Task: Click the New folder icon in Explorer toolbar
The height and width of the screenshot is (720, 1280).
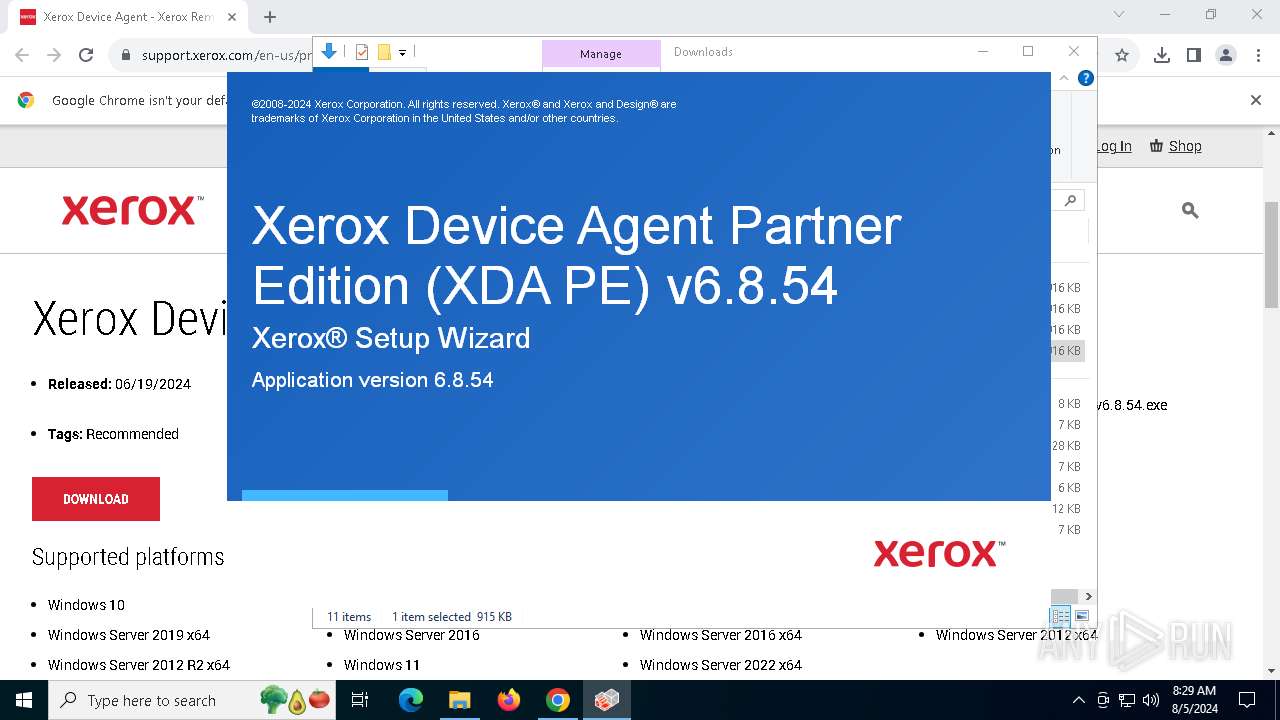Action: (x=384, y=52)
